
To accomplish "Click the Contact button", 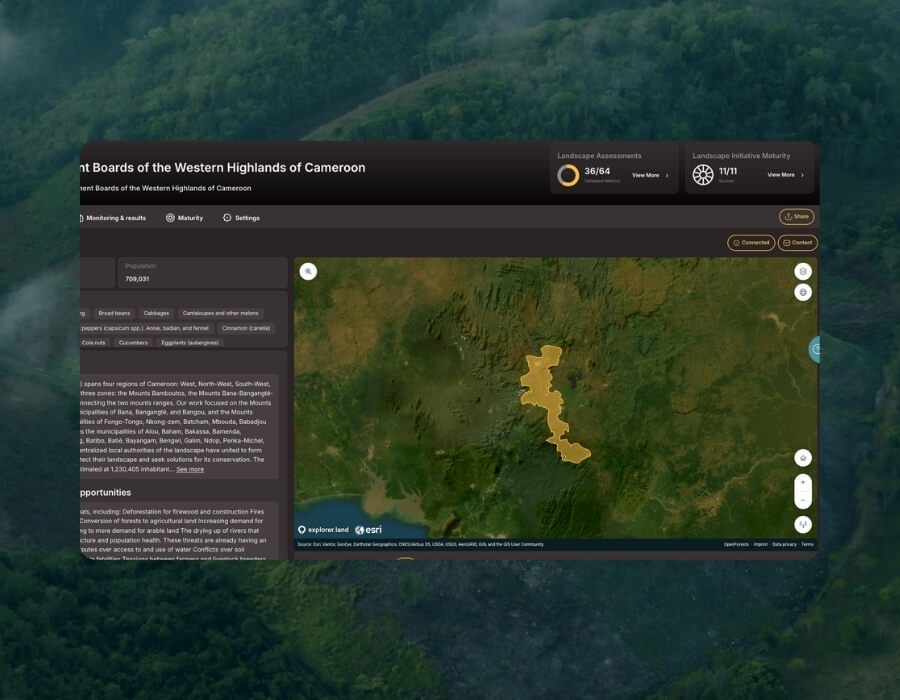I will pyautogui.click(x=797, y=243).
